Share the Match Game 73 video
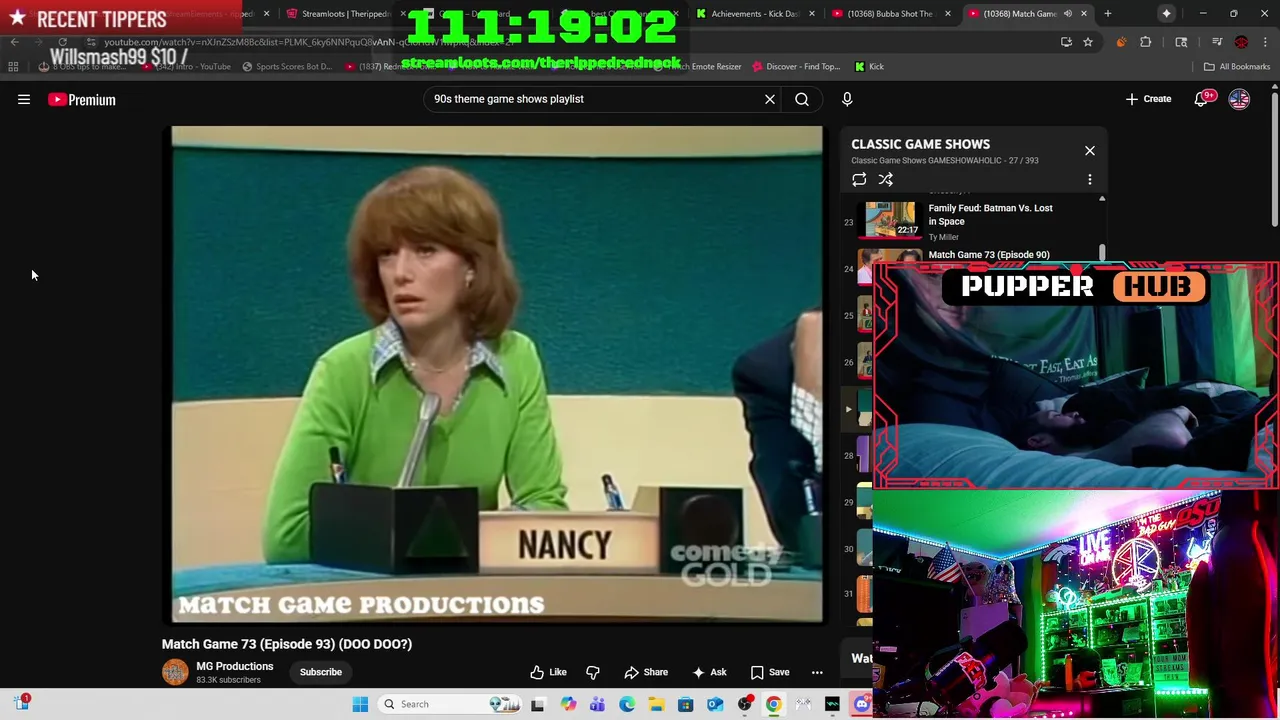Viewport: 1280px width, 720px height. click(x=646, y=672)
